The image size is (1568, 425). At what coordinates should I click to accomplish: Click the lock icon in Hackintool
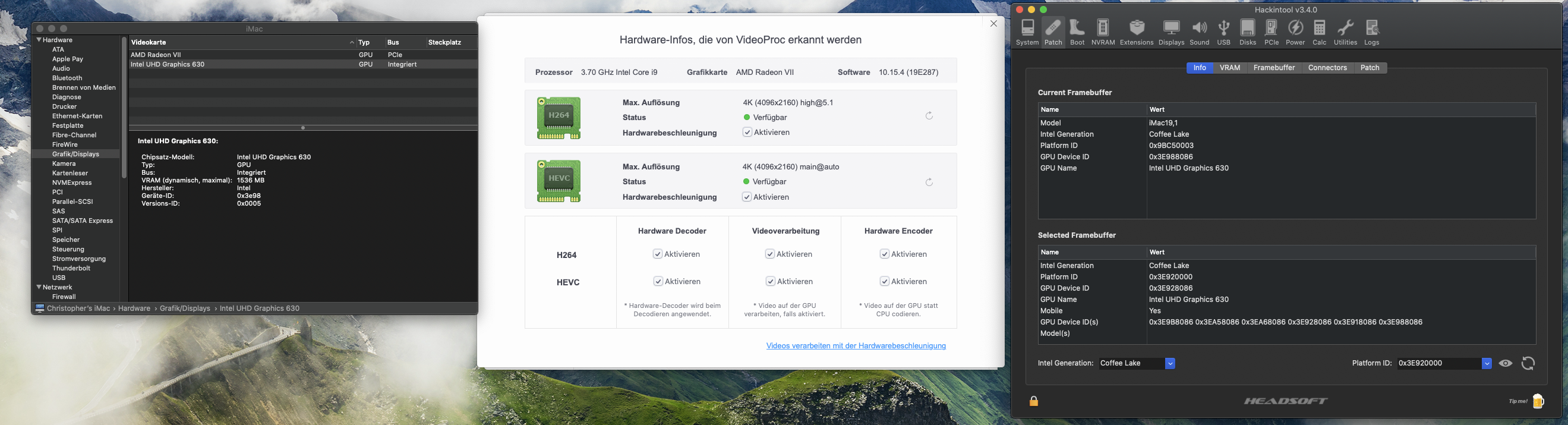(1034, 401)
